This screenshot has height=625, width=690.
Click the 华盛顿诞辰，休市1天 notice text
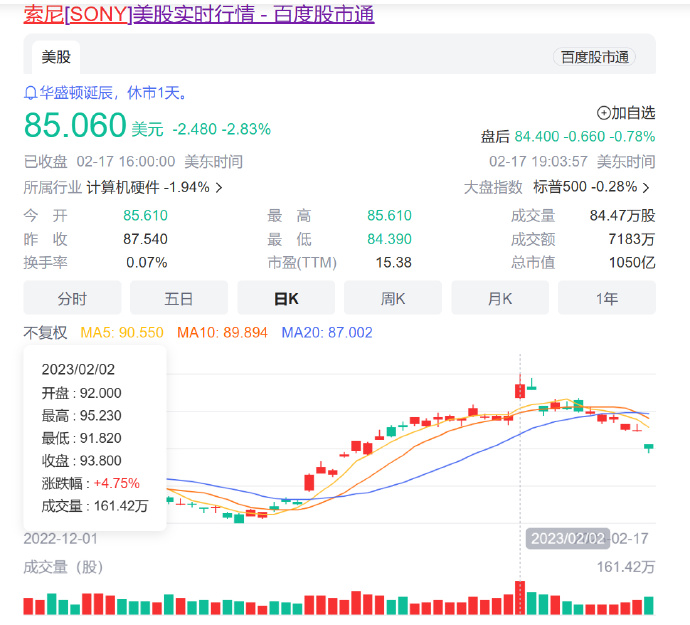(113, 93)
